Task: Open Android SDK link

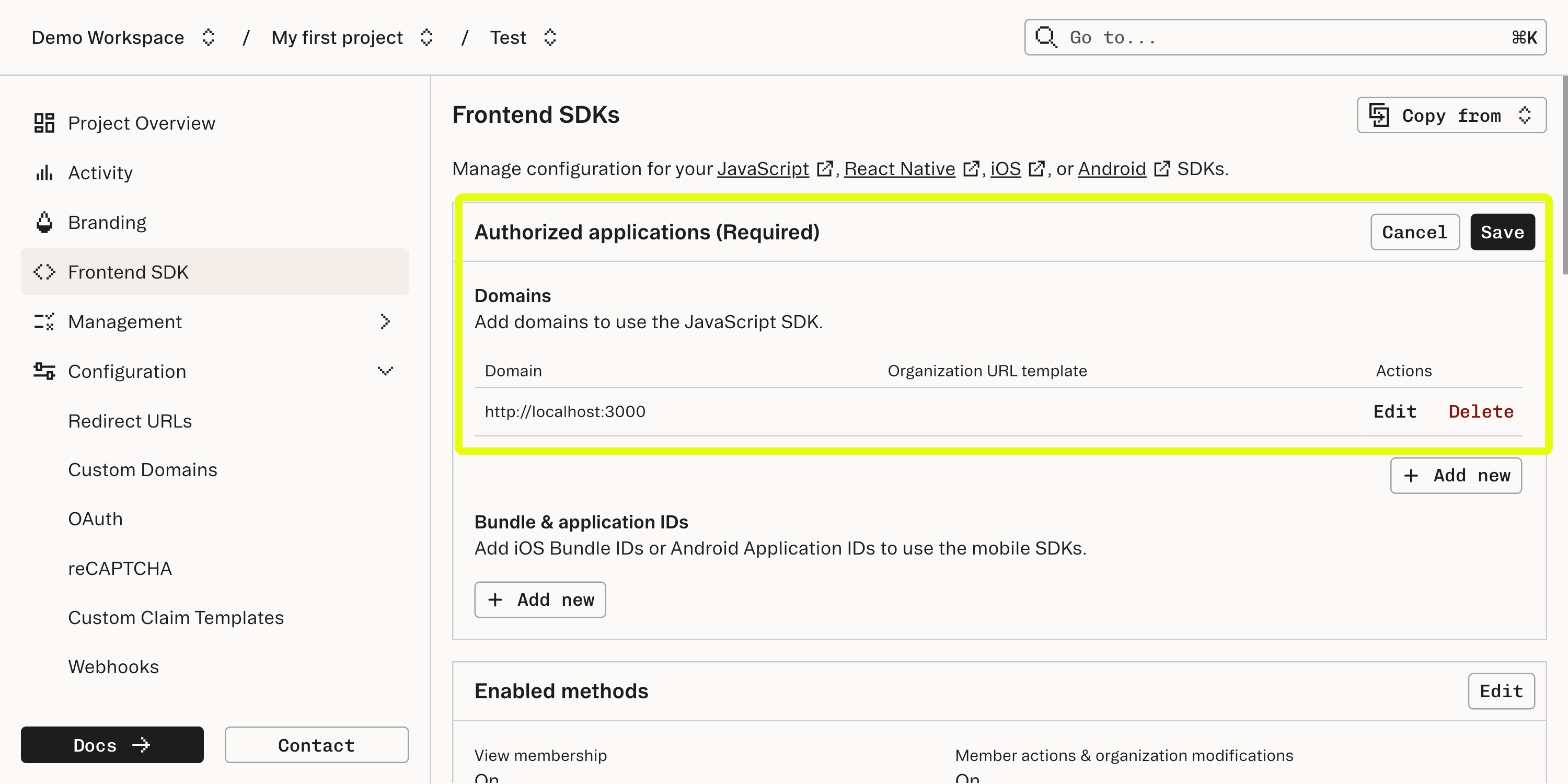Action: point(1112,169)
